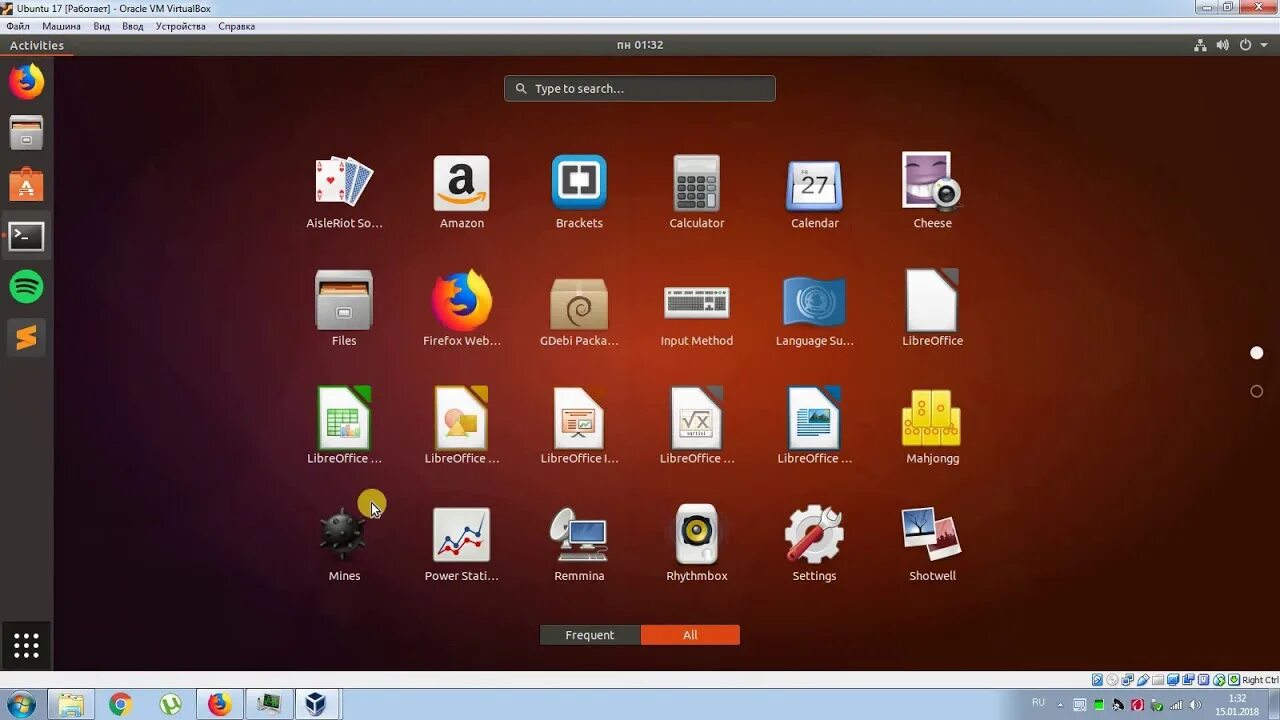Click the Activities button
Image resolution: width=1280 pixels, height=720 pixels.
coord(37,45)
